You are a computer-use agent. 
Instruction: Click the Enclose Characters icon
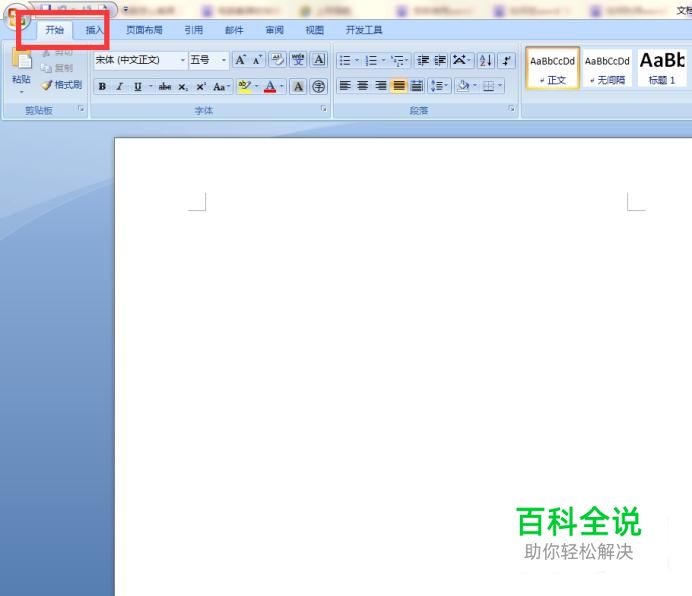(x=318, y=87)
